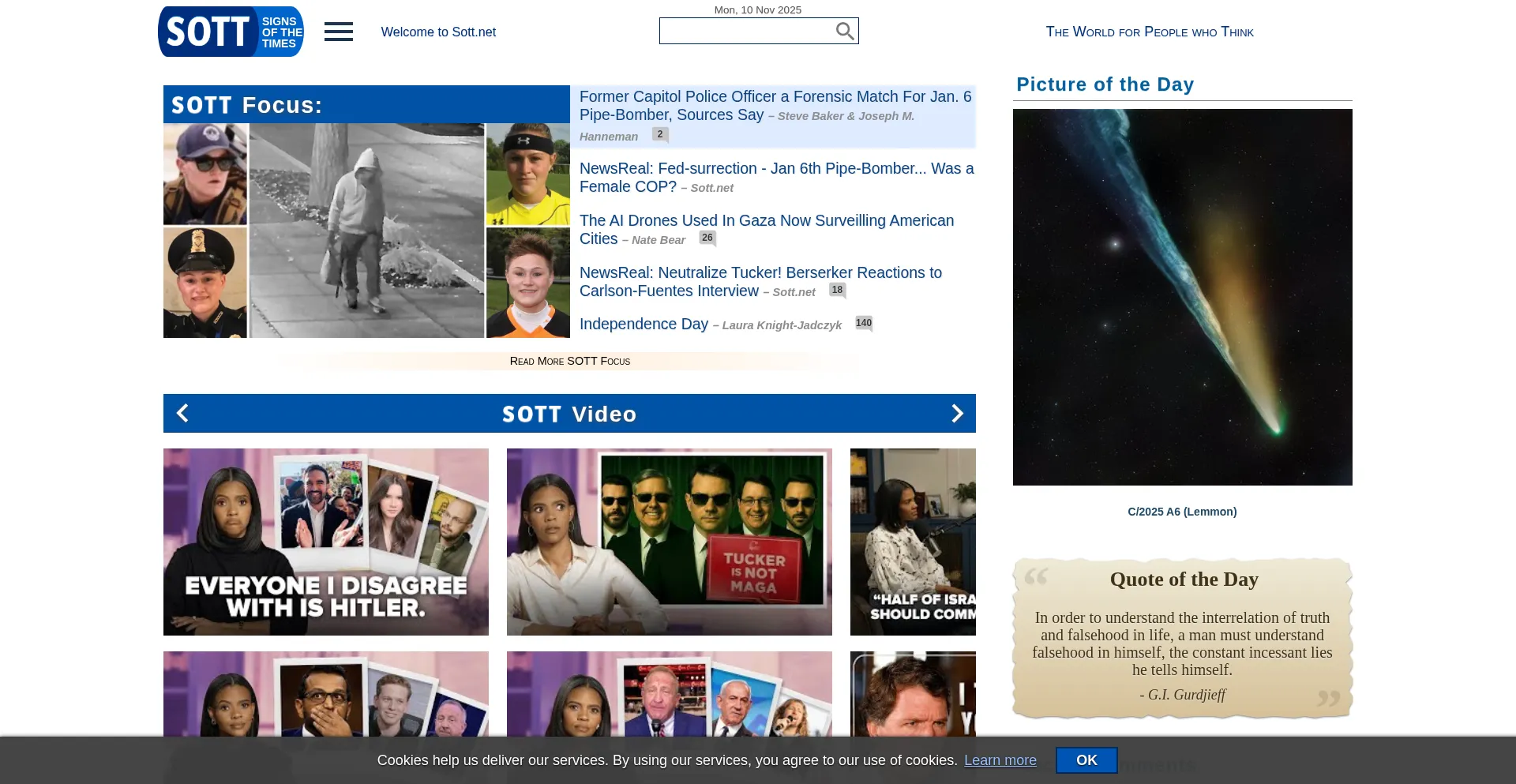Go to previous SOTT Video slide
Viewport: 1516px width, 784px height.
click(x=182, y=413)
